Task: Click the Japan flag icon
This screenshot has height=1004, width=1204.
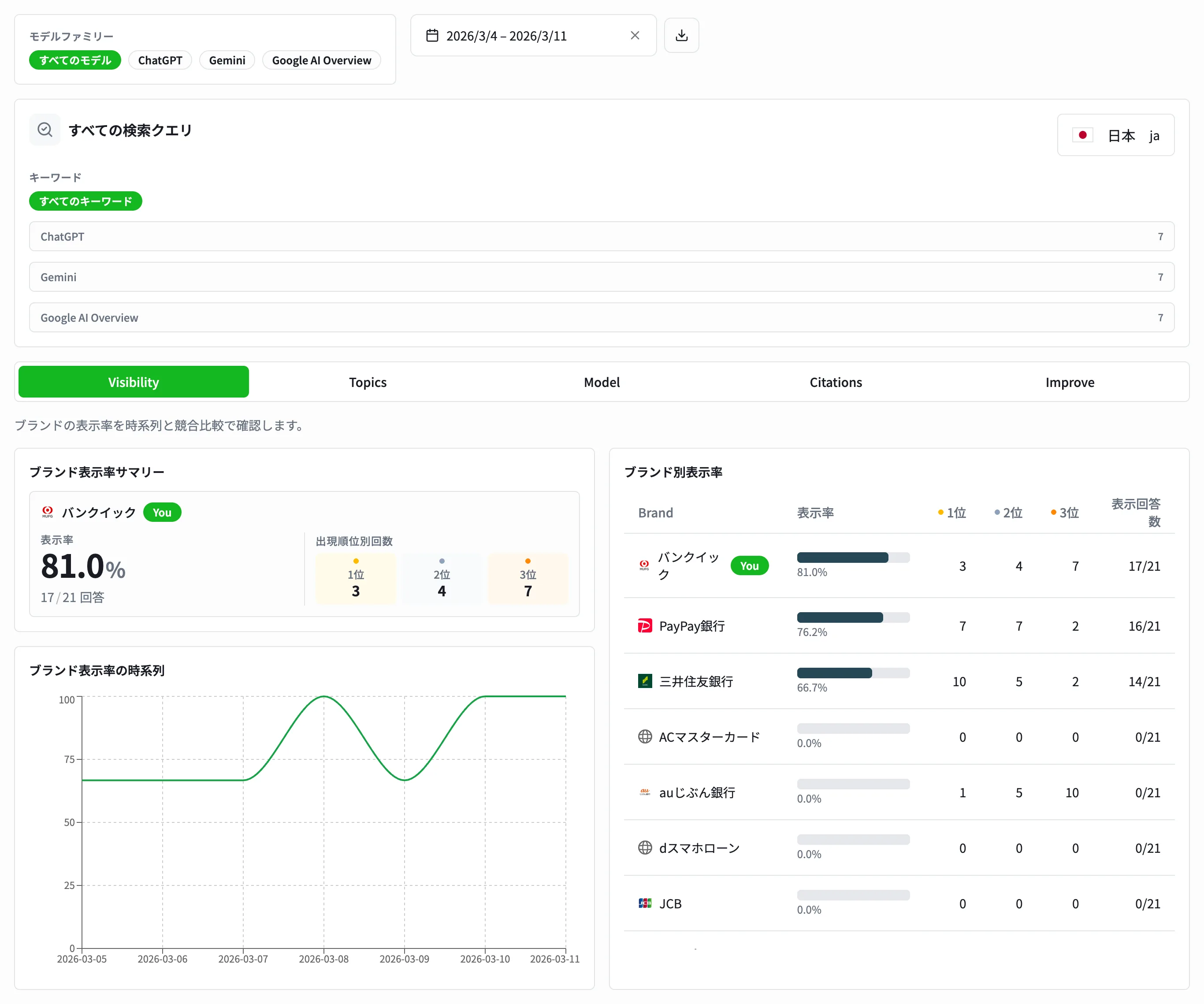Action: click(1082, 135)
